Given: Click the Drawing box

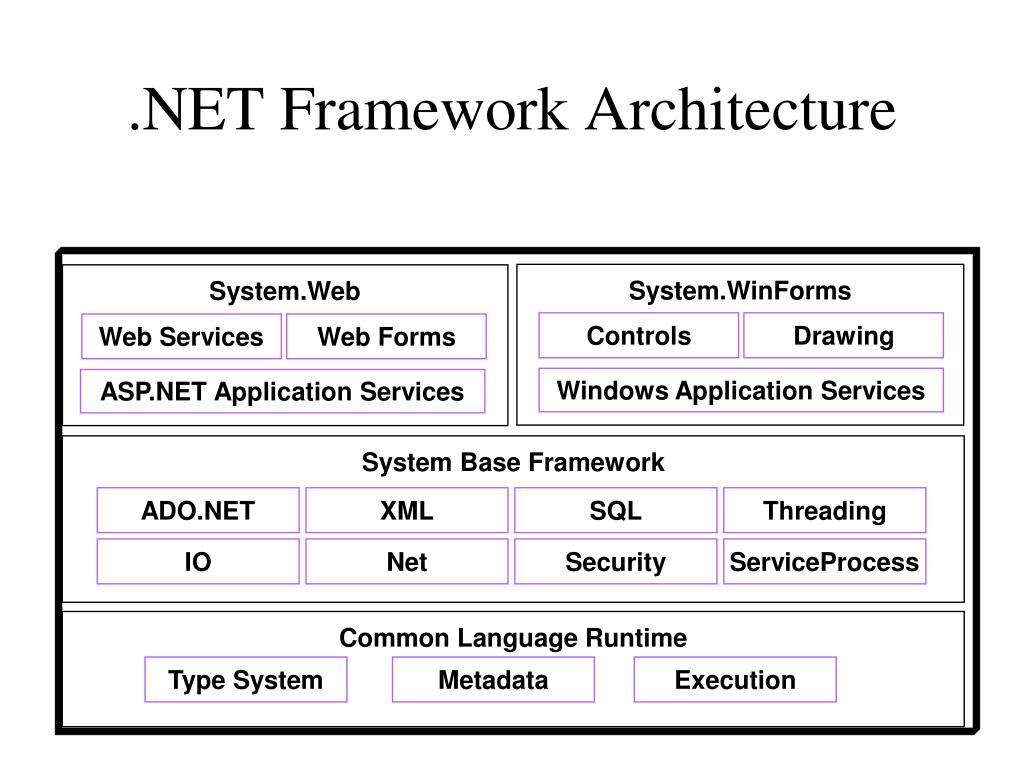Looking at the screenshot, I should (x=844, y=336).
